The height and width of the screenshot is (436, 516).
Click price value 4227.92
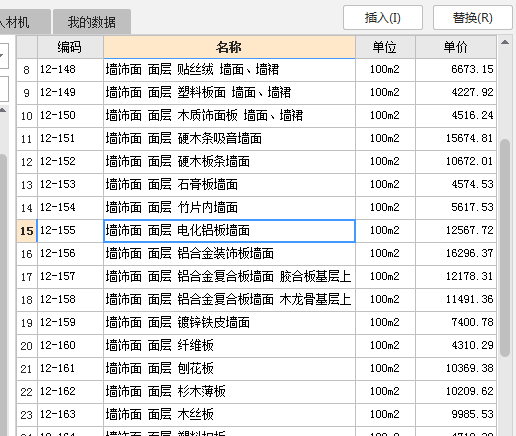(x=472, y=92)
